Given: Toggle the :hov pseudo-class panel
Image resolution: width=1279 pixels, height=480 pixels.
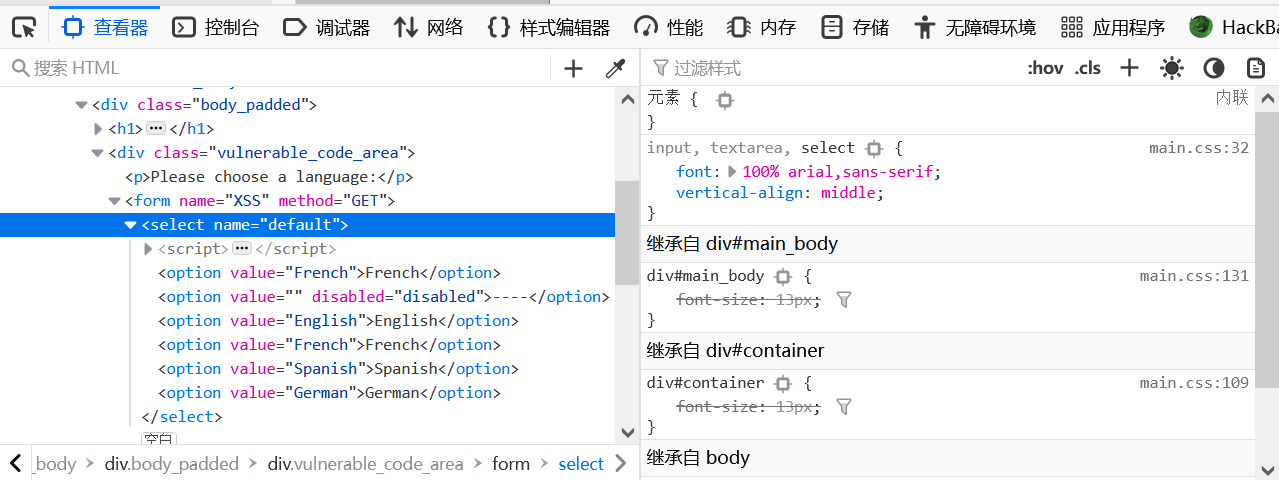Looking at the screenshot, I should (1046, 68).
